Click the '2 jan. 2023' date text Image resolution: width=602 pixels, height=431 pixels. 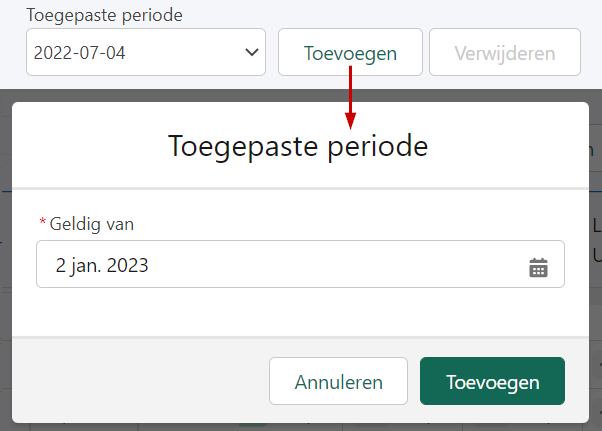[102, 265]
